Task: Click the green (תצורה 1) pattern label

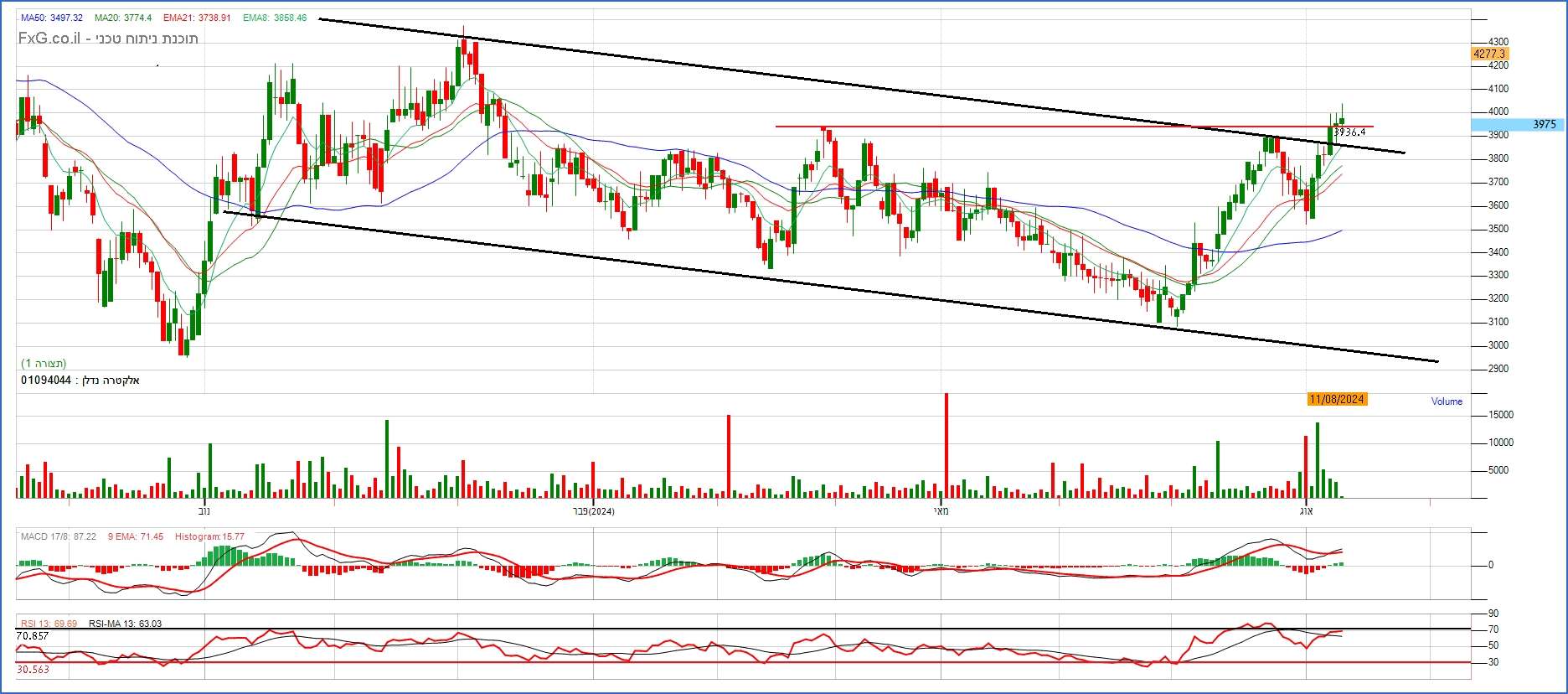Action: tap(44, 364)
